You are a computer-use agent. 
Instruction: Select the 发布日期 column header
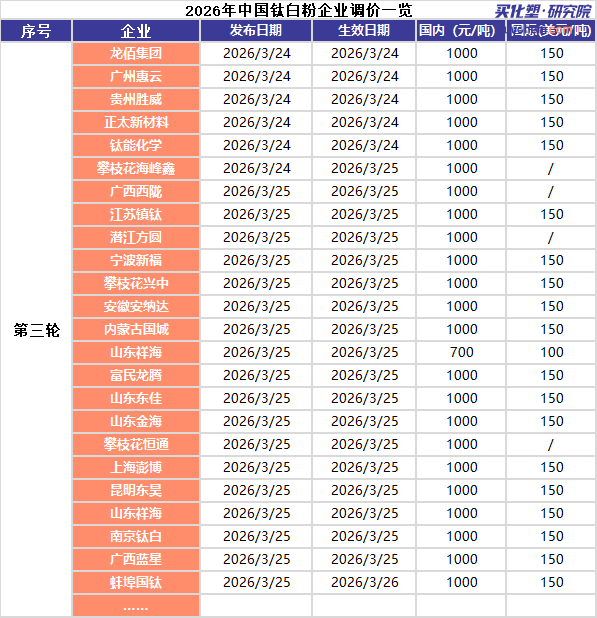pos(256,31)
